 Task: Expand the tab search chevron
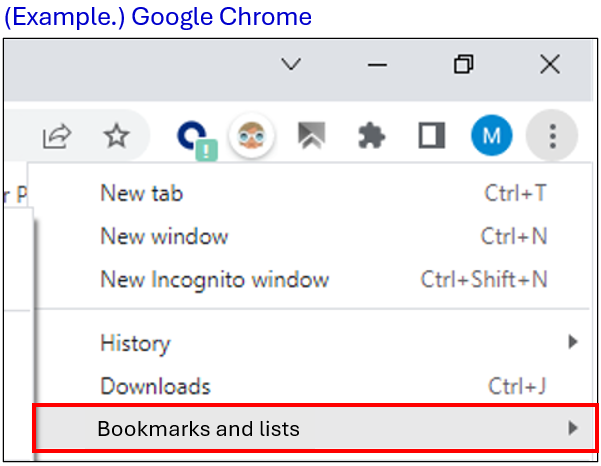point(291,65)
